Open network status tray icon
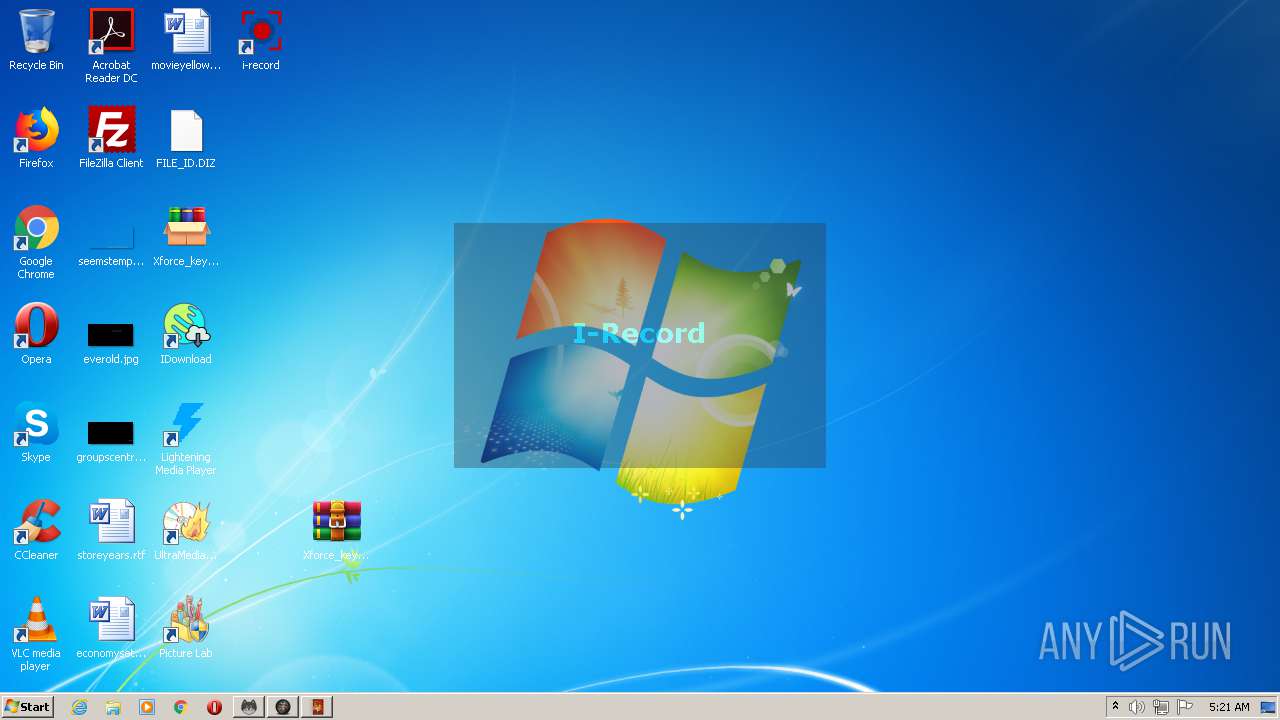 (1161, 707)
